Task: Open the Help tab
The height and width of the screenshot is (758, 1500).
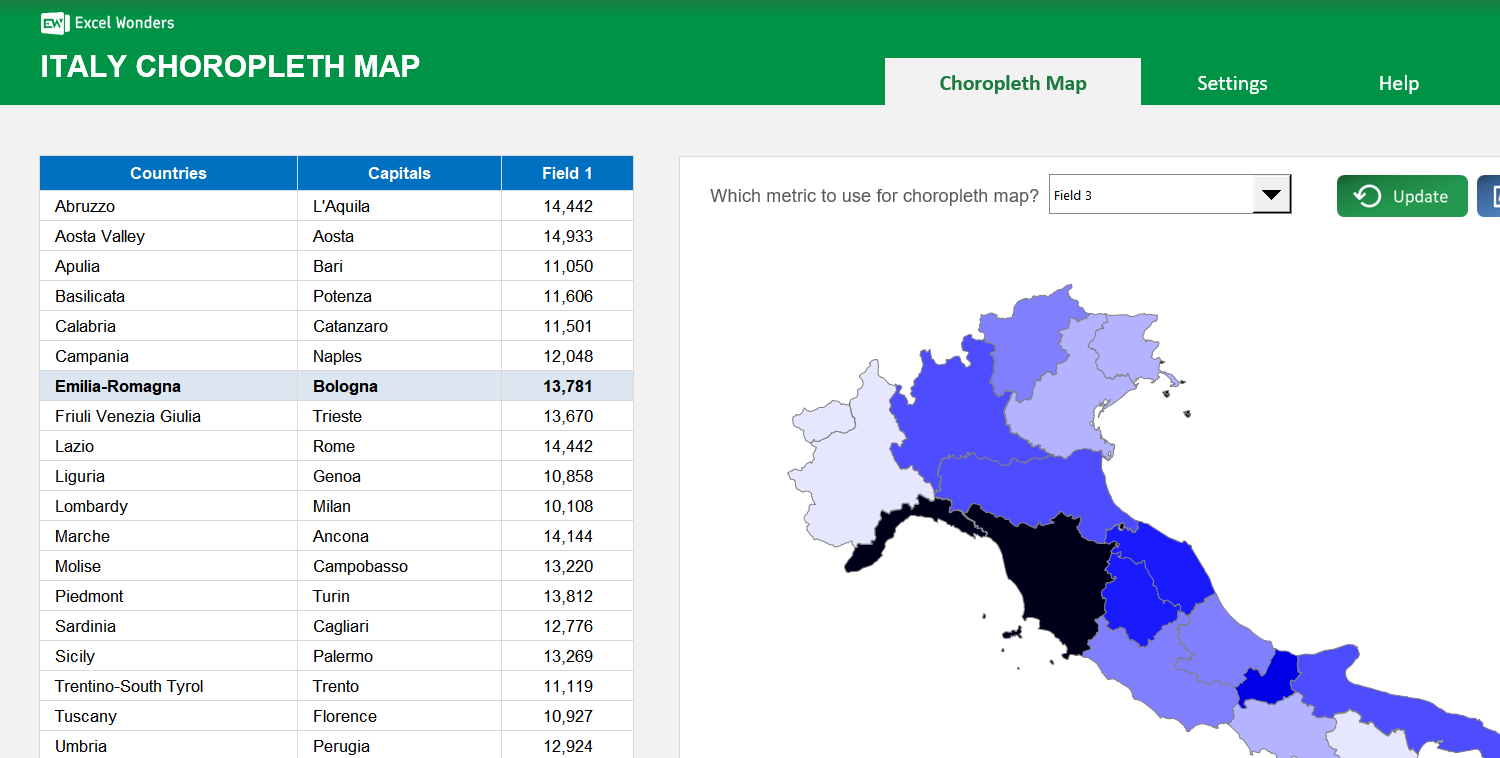Action: [1398, 83]
